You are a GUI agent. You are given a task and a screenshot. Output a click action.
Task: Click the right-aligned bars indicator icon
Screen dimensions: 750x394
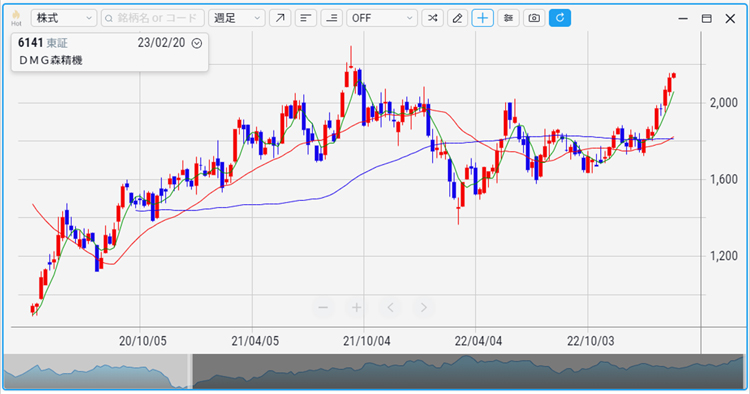[331, 18]
